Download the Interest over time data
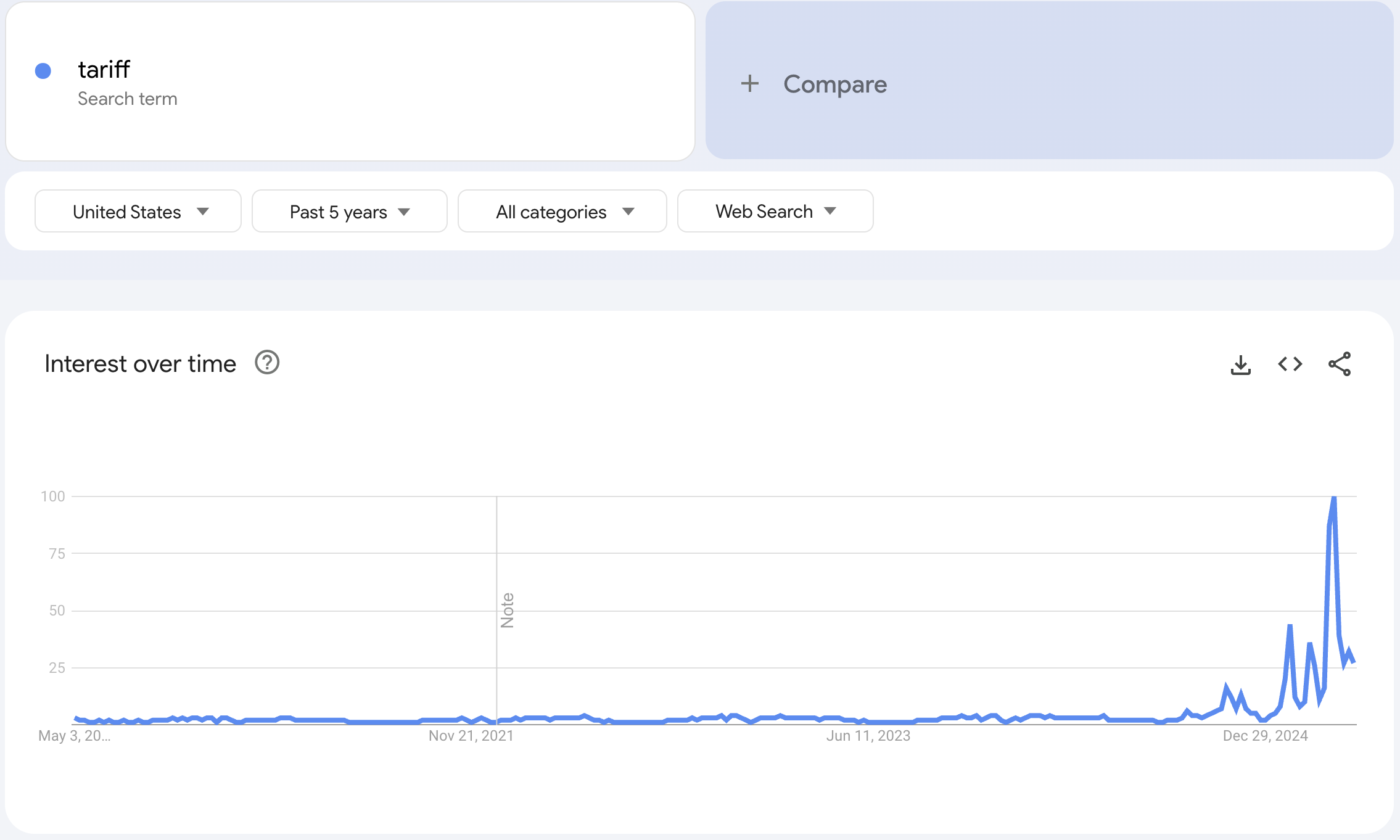The image size is (1400, 840). pos(1240,364)
